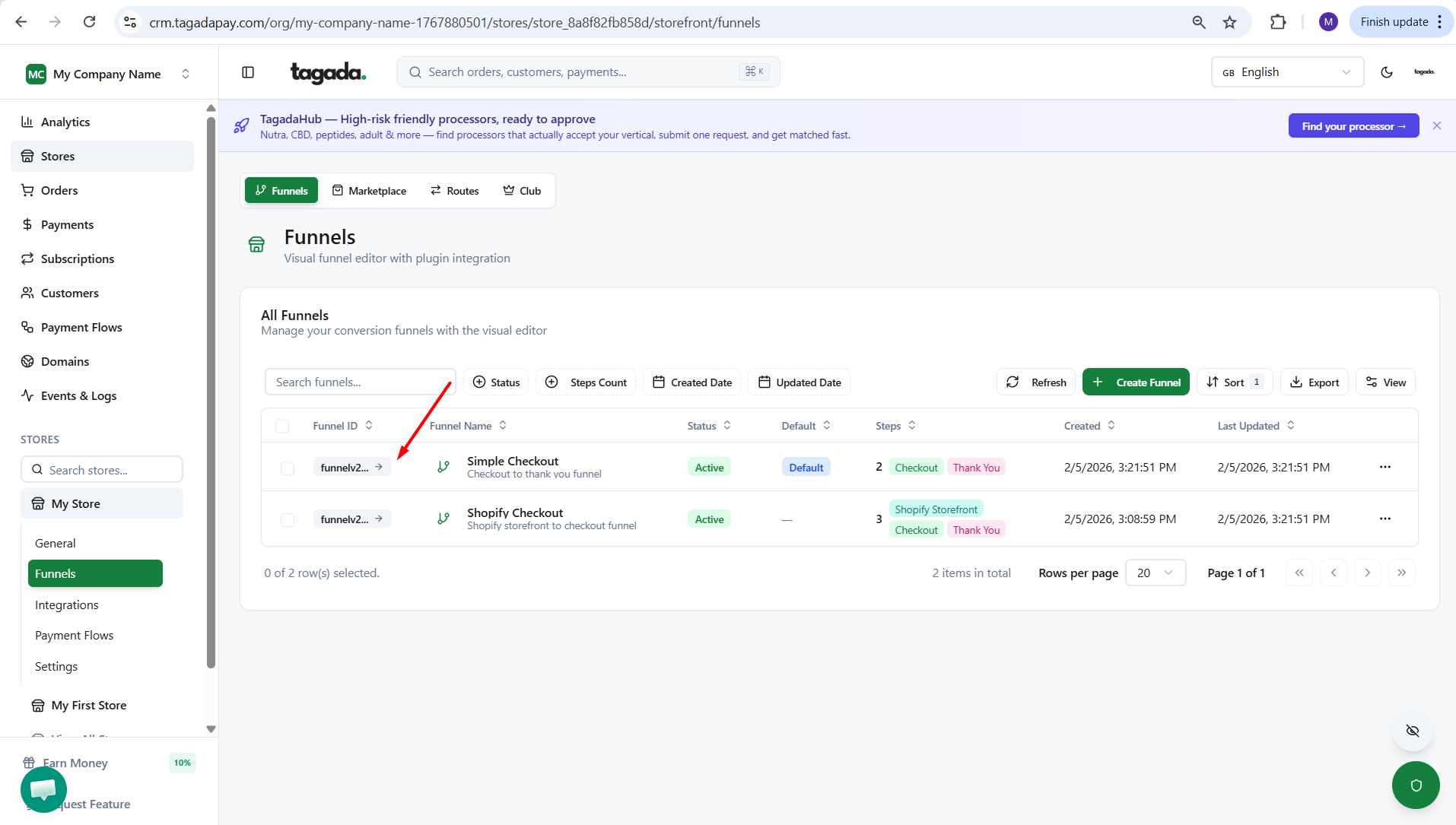The height and width of the screenshot is (825, 1456).
Task: Click the chat support bubble icon
Action: coord(43,789)
